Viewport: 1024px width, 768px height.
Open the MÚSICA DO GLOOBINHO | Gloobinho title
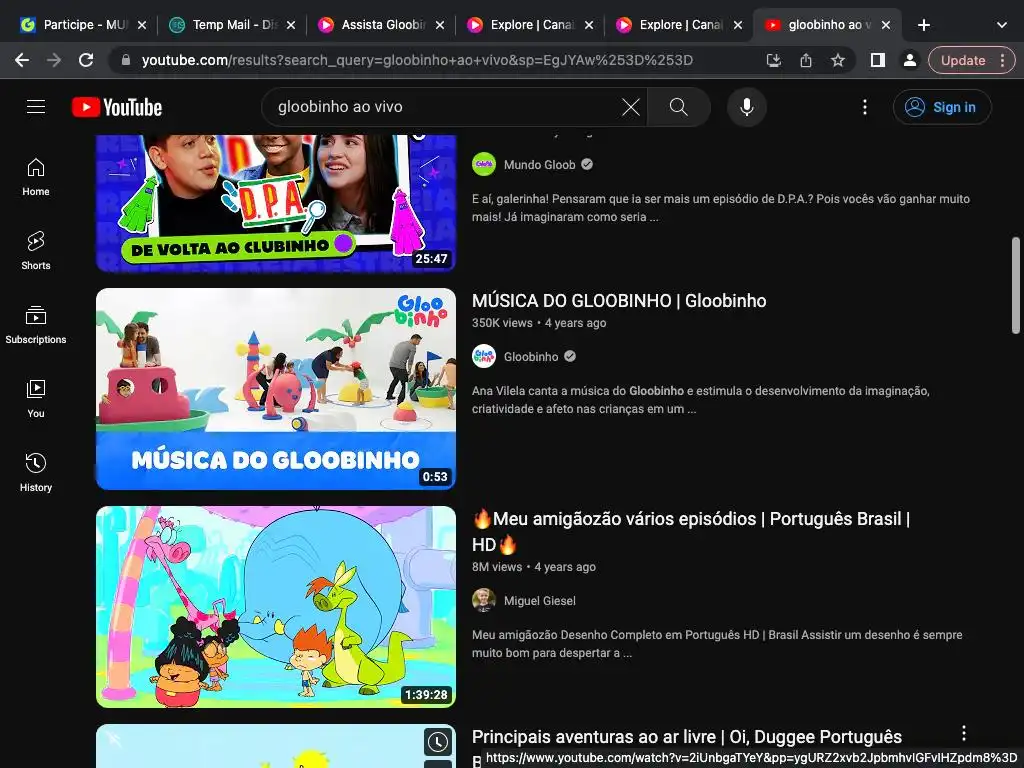click(618, 300)
